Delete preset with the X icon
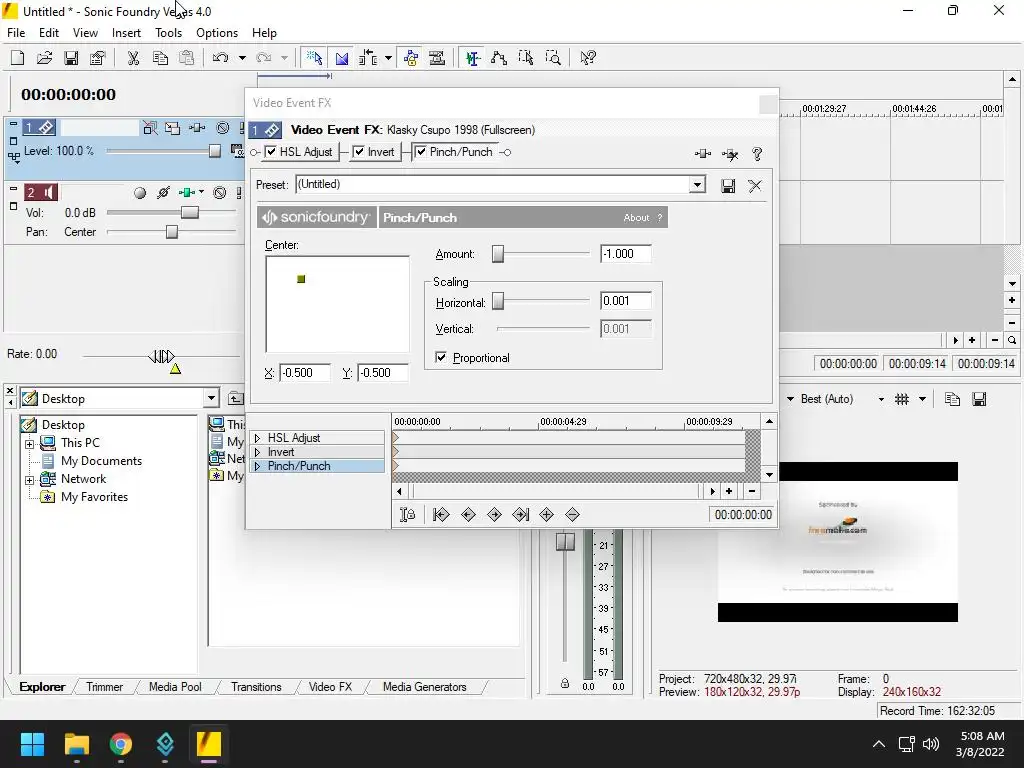The height and width of the screenshot is (768, 1024). [x=755, y=186]
